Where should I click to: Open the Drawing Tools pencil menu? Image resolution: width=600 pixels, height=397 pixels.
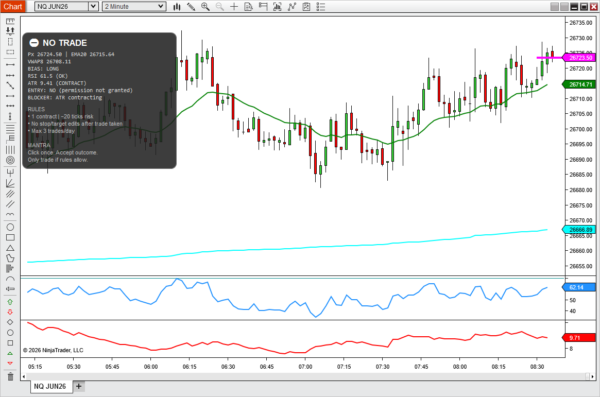[191, 7]
